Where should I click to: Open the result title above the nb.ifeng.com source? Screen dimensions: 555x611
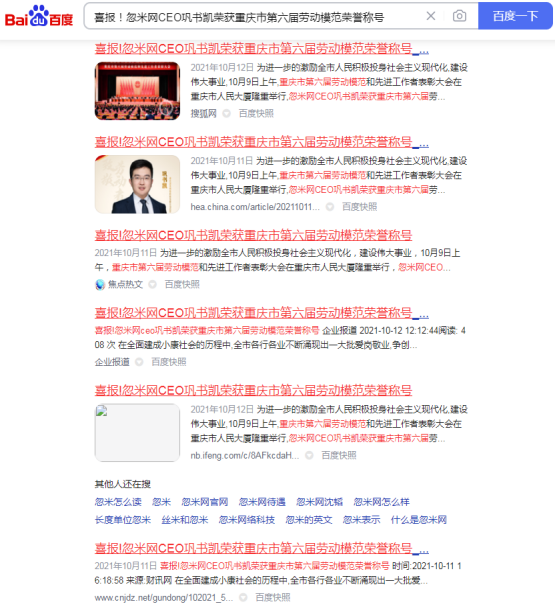tap(253, 390)
